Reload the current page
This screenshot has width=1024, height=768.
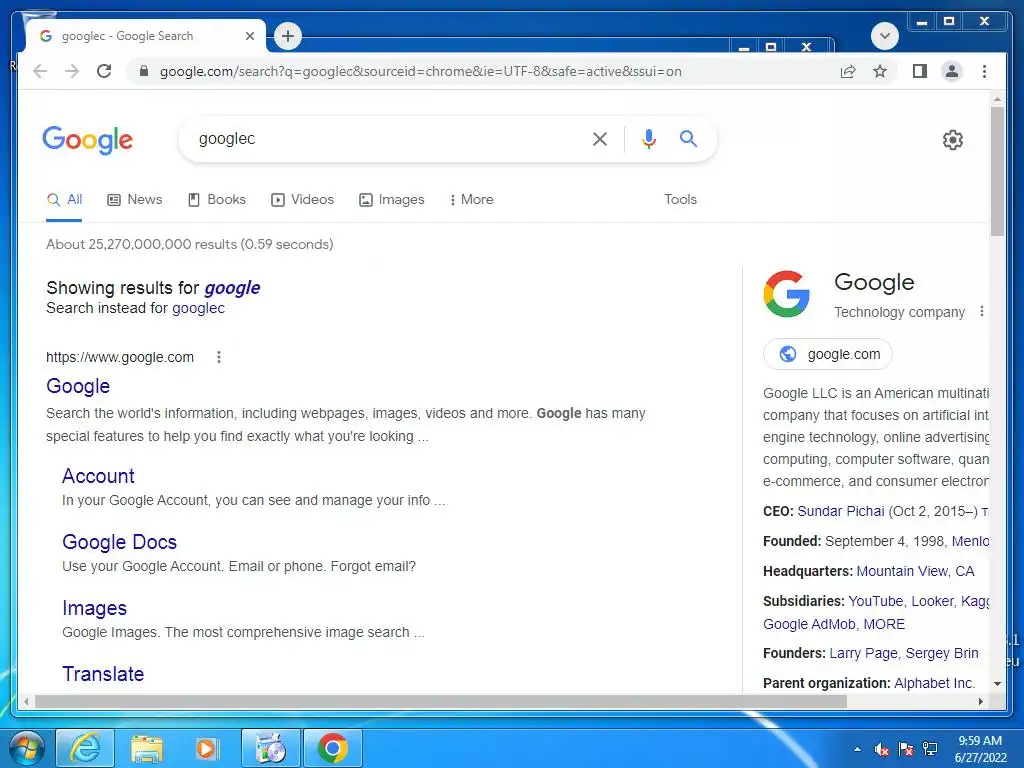click(x=104, y=71)
